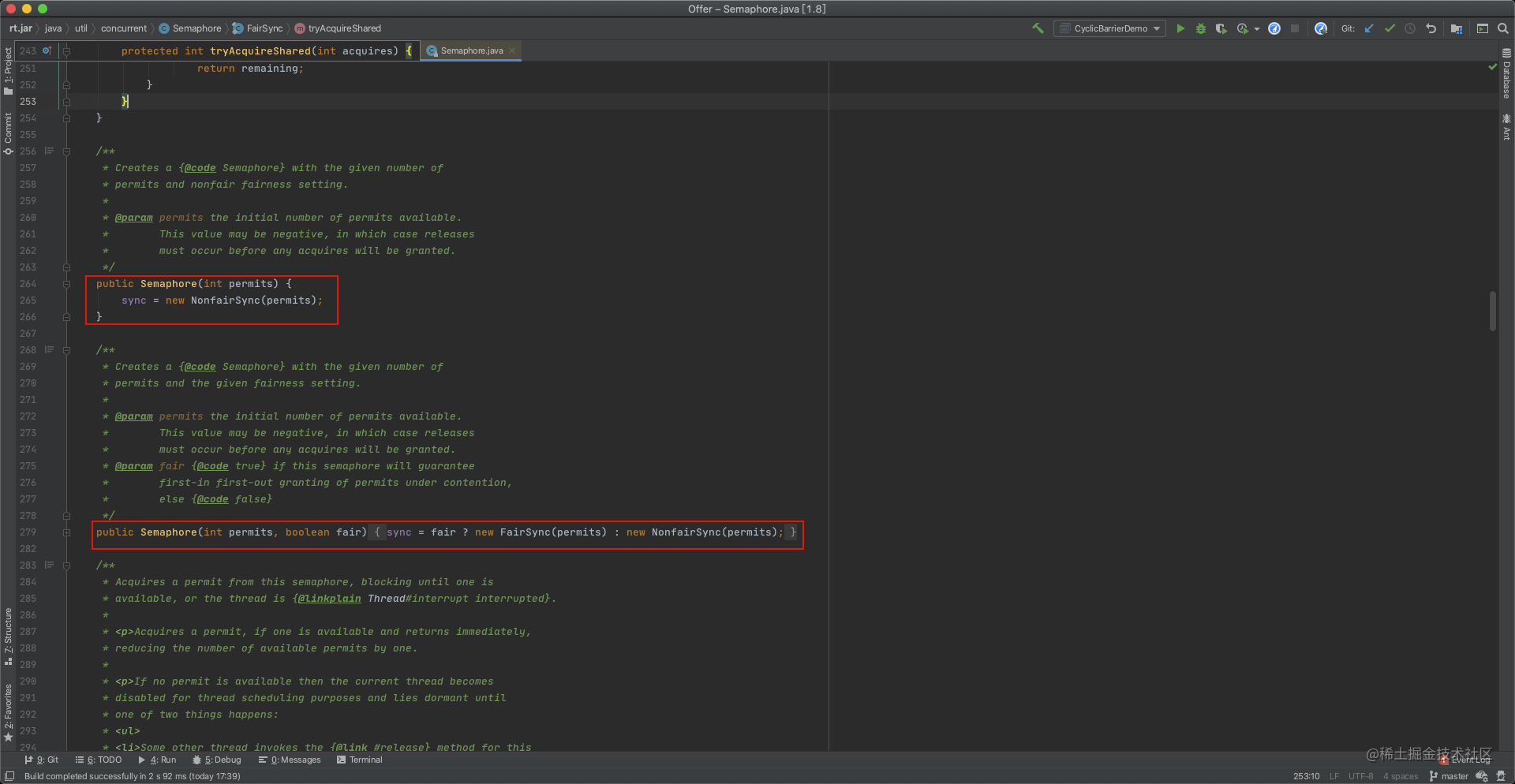Click the concurrent breadcrumb segment
The height and width of the screenshot is (784, 1515).
coord(124,28)
